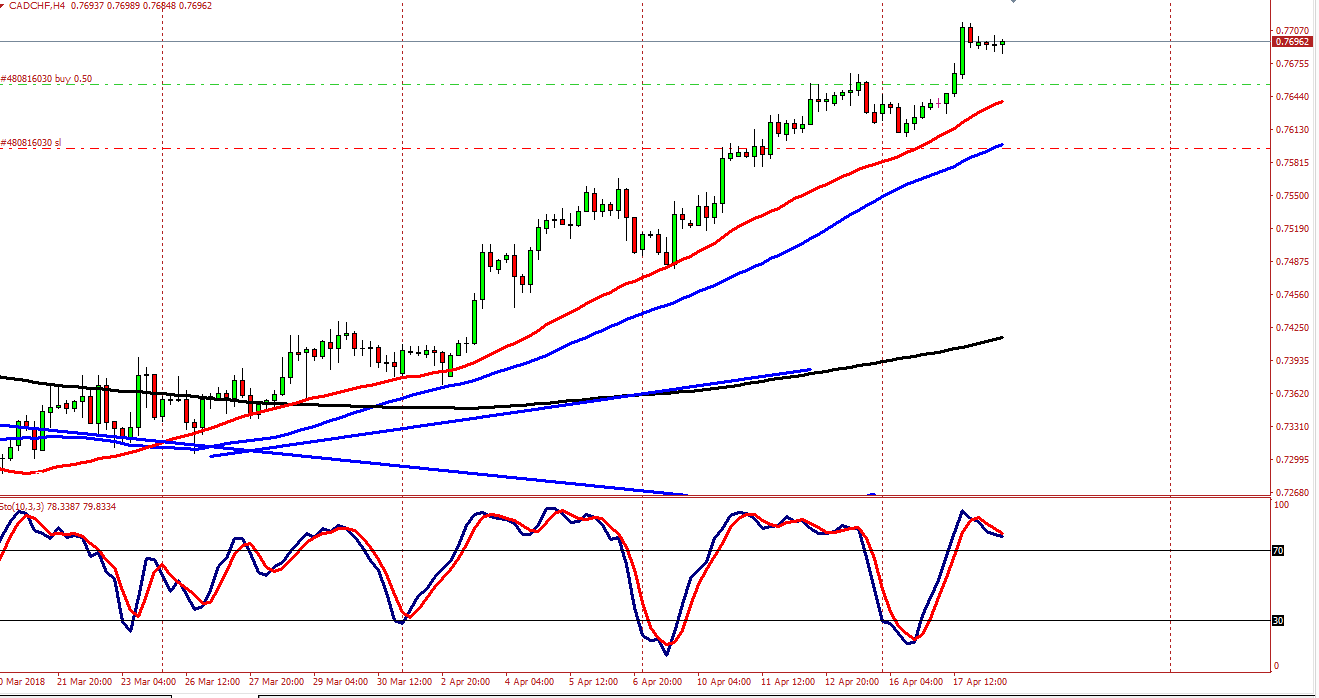Click the stochastic level 70 tag

click(x=1278, y=551)
